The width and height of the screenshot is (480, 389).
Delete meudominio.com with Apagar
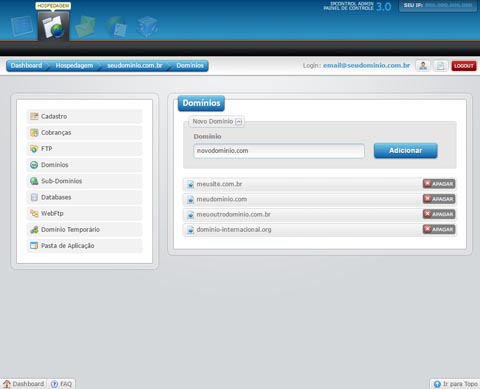pyautogui.click(x=439, y=199)
